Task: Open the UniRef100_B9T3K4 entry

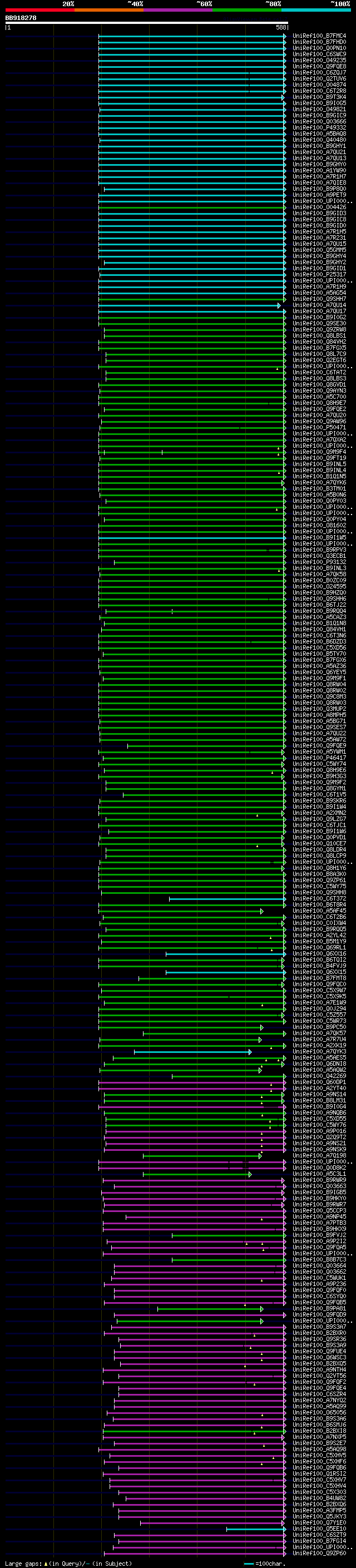Action: point(319,97)
